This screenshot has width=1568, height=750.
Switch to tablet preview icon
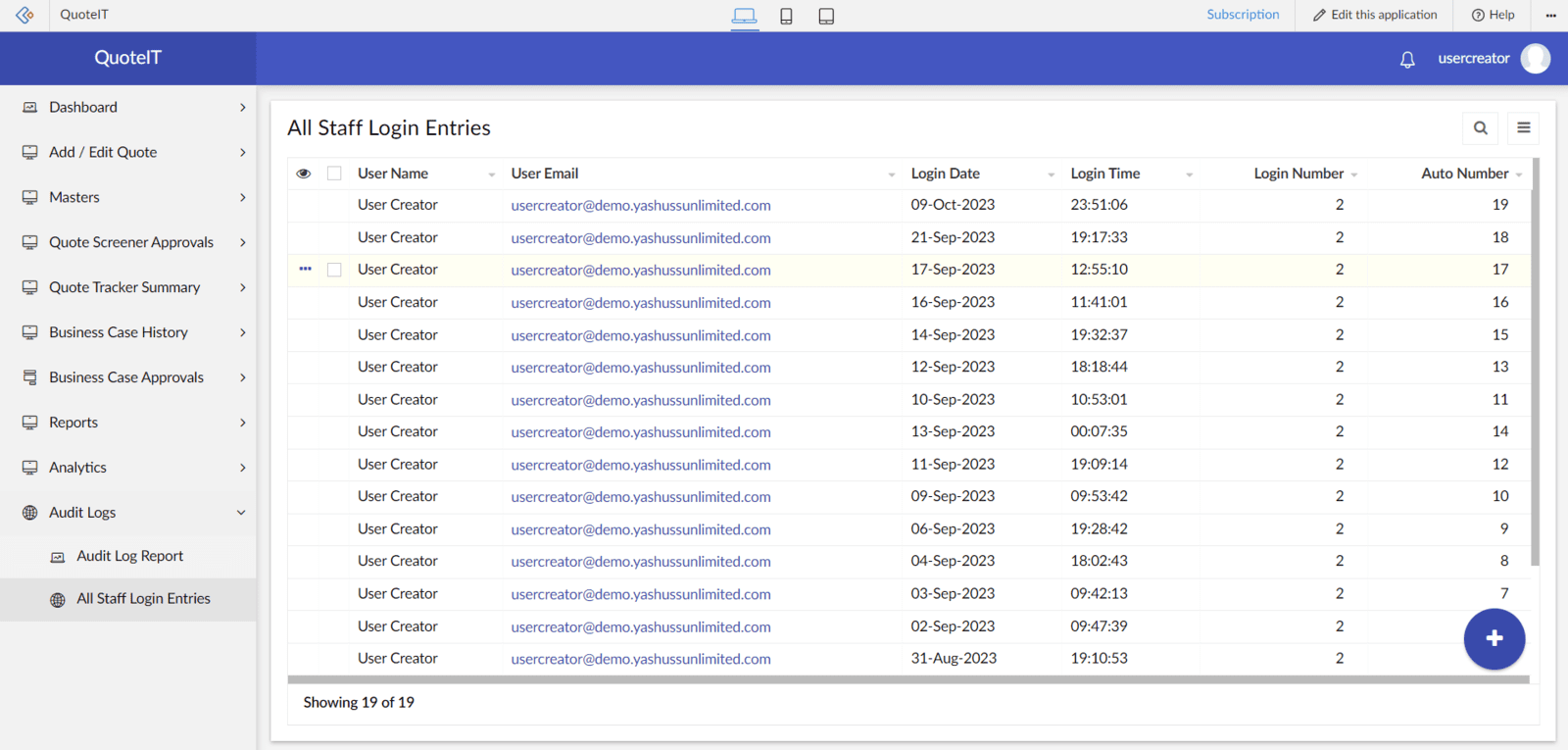pyautogui.click(x=826, y=16)
